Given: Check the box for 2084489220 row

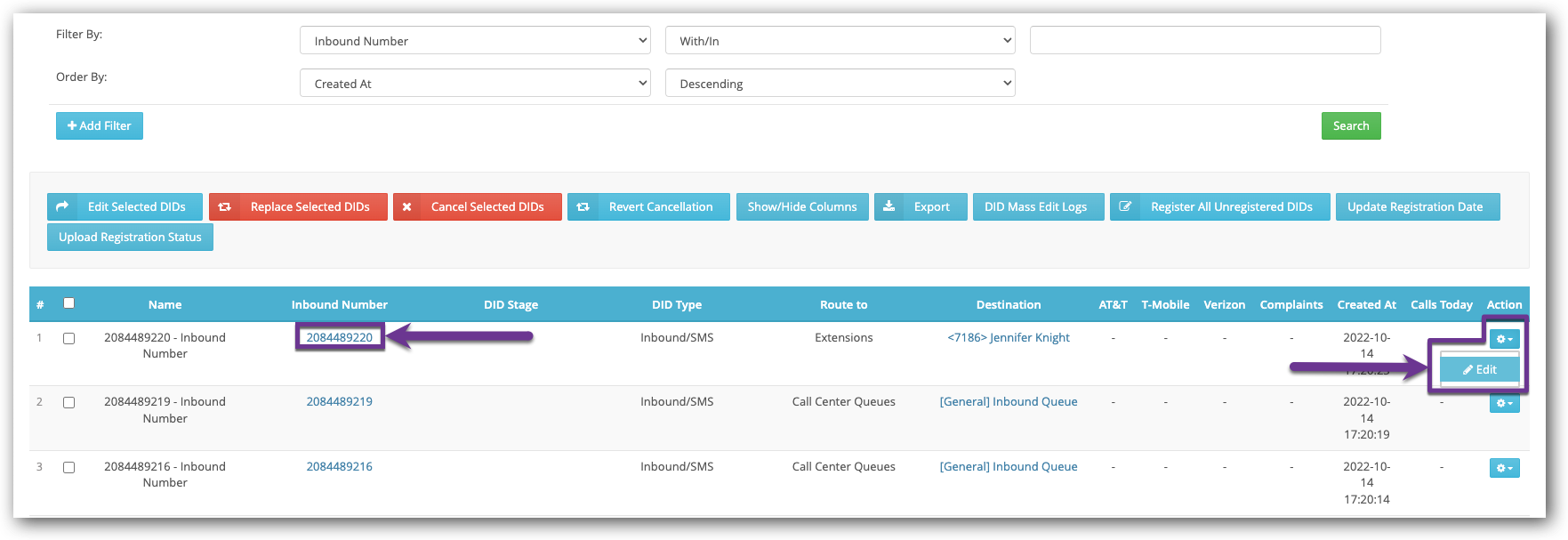Looking at the screenshot, I should pos(68,338).
